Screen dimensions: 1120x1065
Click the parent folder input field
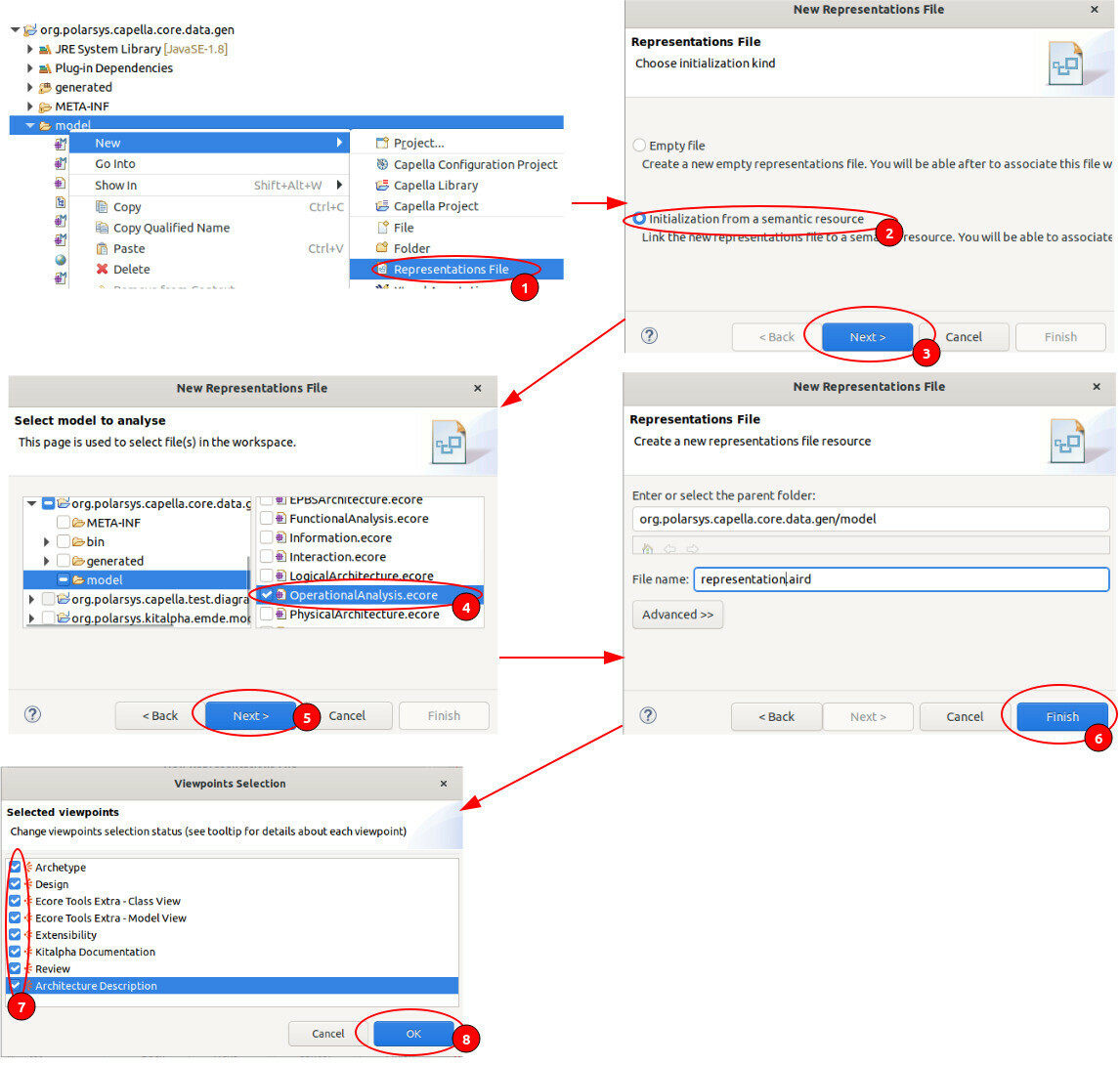[x=871, y=519]
